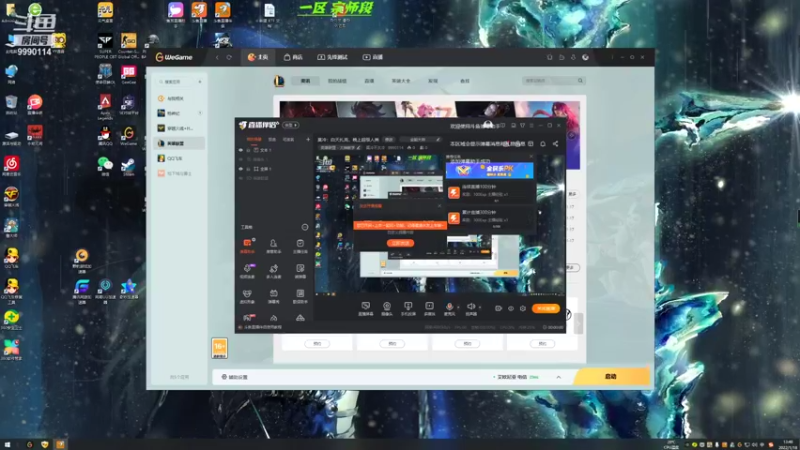This screenshot has height=450, width=800.
Task: Select the highlighted League of Legends sidebar entry
Action: pyautogui.click(x=180, y=143)
